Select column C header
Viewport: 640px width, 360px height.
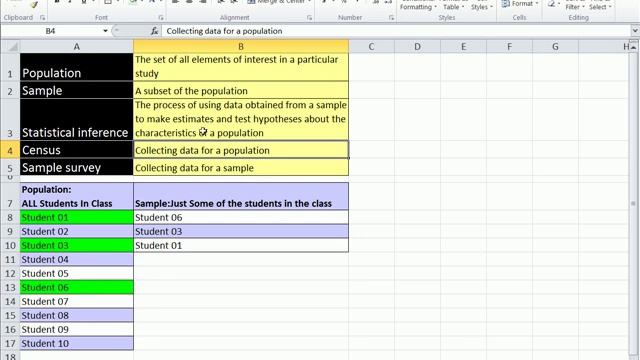tap(371, 47)
